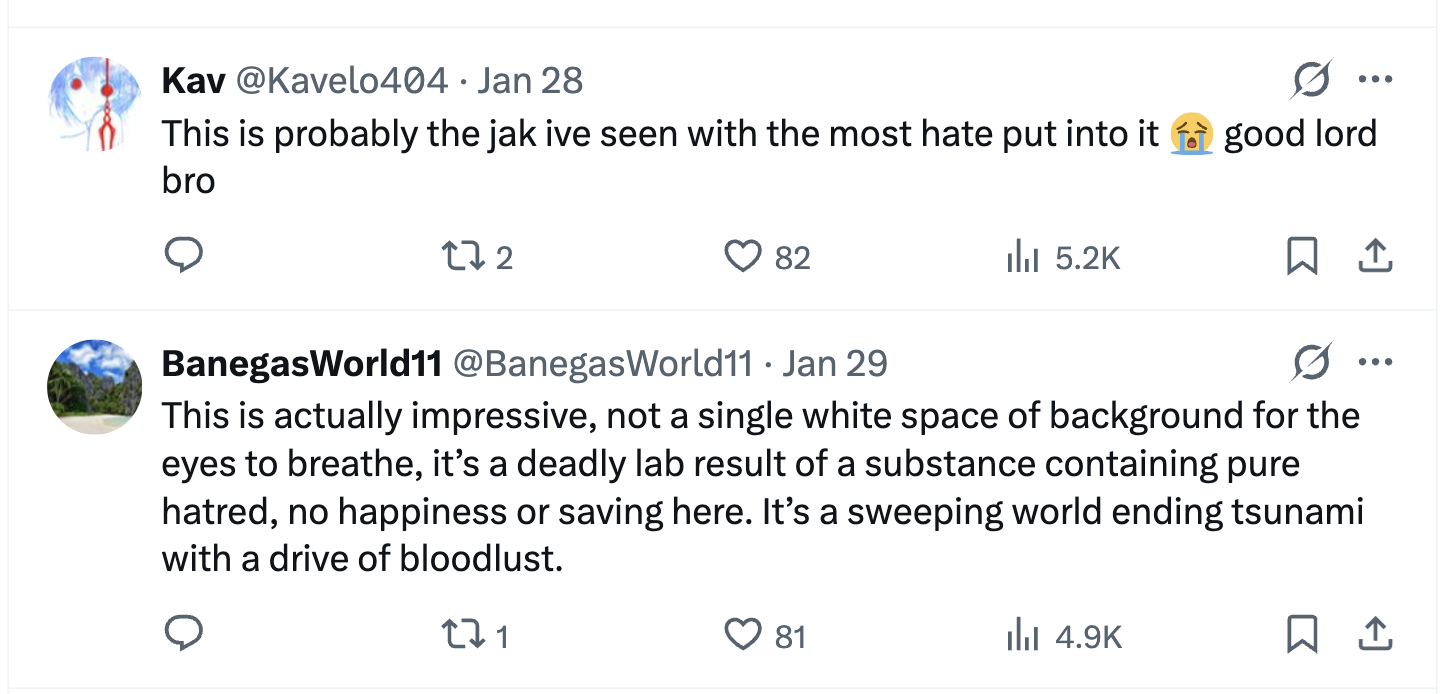Open the Jan 29 timestamp link
The image size is (1446, 694).
[835, 363]
